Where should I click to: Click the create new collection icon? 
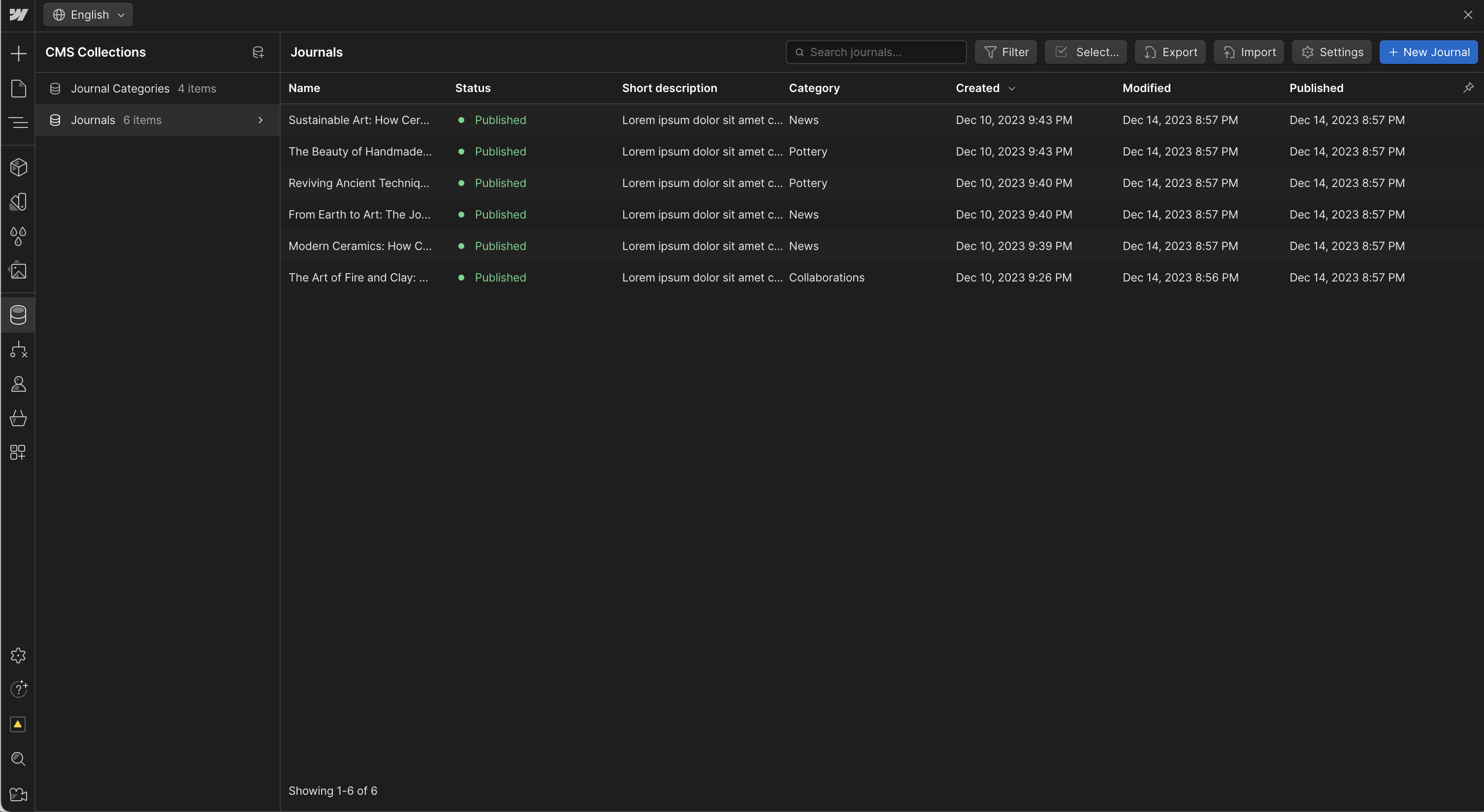[x=258, y=52]
